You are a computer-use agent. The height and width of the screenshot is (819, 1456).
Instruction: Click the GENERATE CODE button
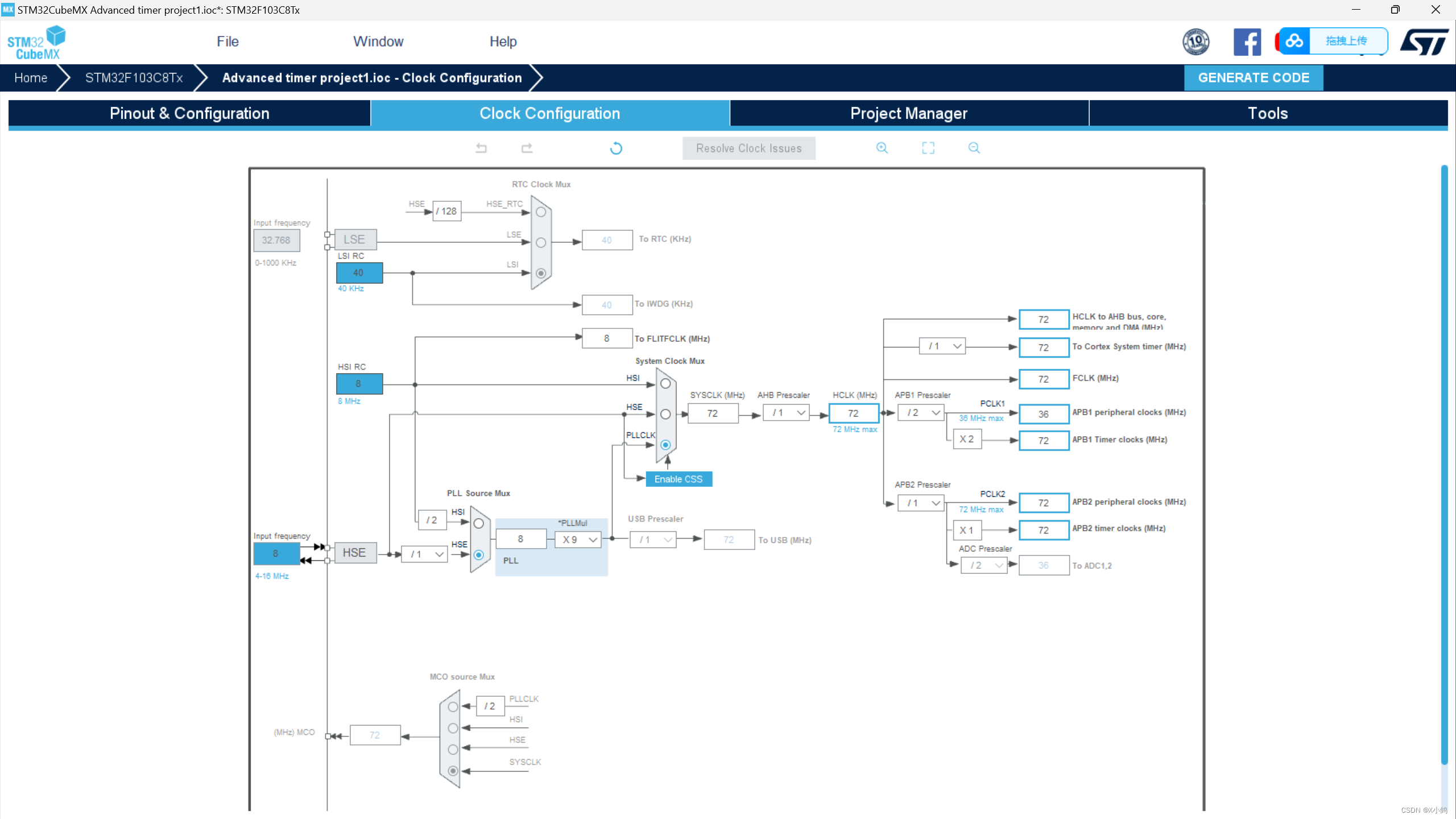pyautogui.click(x=1253, y=77)
